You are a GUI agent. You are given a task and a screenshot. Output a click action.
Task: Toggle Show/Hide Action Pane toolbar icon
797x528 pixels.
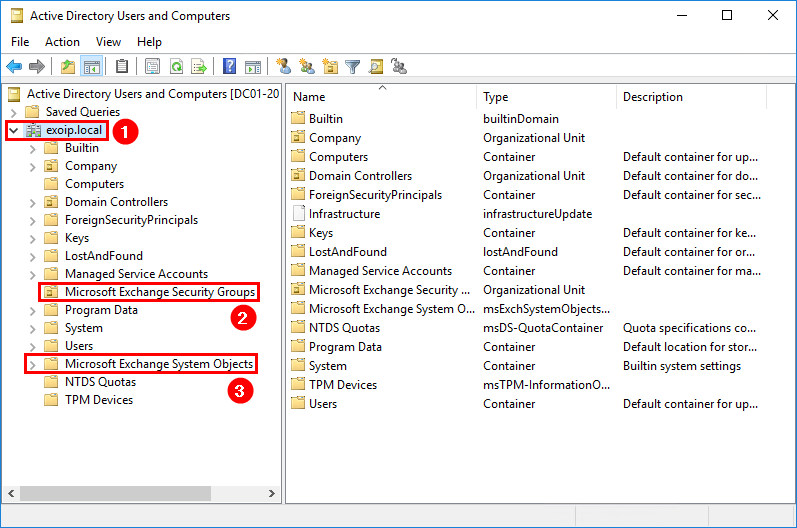tap(253, 67)
